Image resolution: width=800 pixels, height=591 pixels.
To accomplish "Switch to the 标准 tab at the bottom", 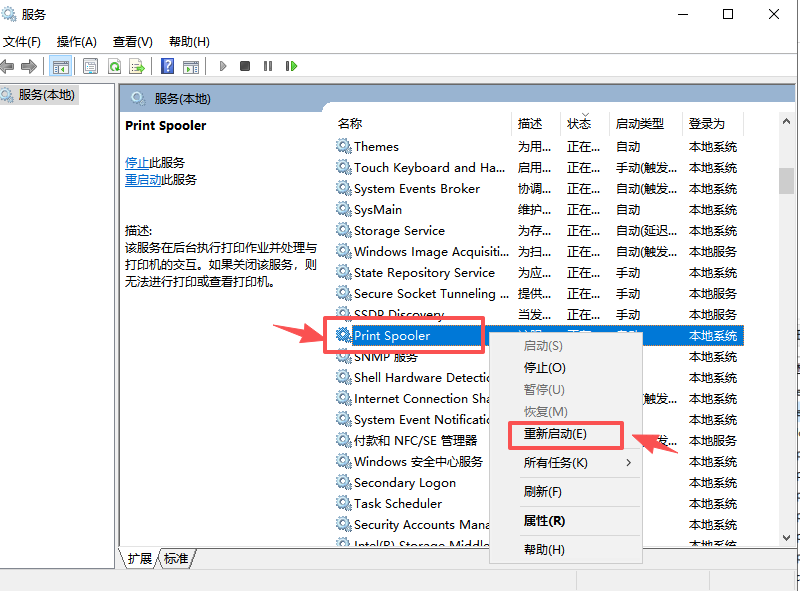I will pos(176,558).
